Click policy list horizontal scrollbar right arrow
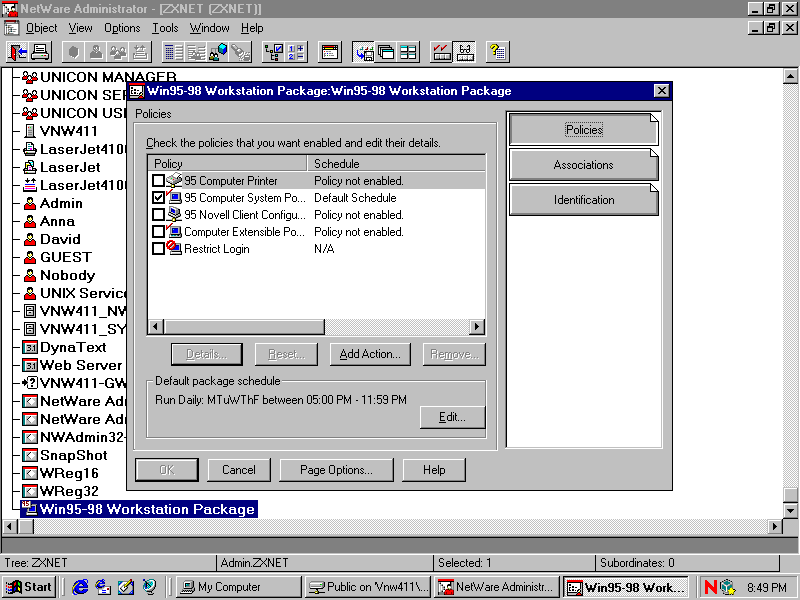Image resolution: width=800 pixels, height=600 pixels. 477,327
